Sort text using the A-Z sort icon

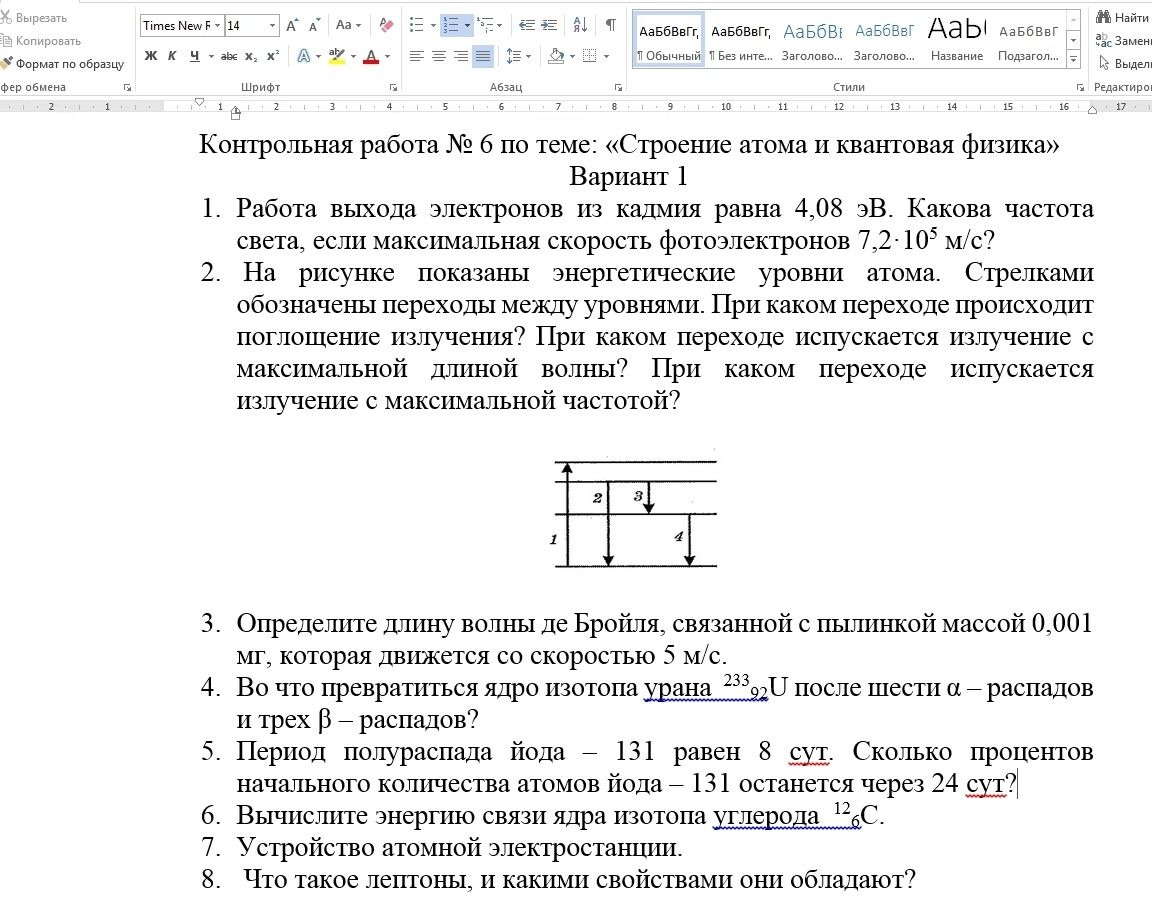(580, 25)
